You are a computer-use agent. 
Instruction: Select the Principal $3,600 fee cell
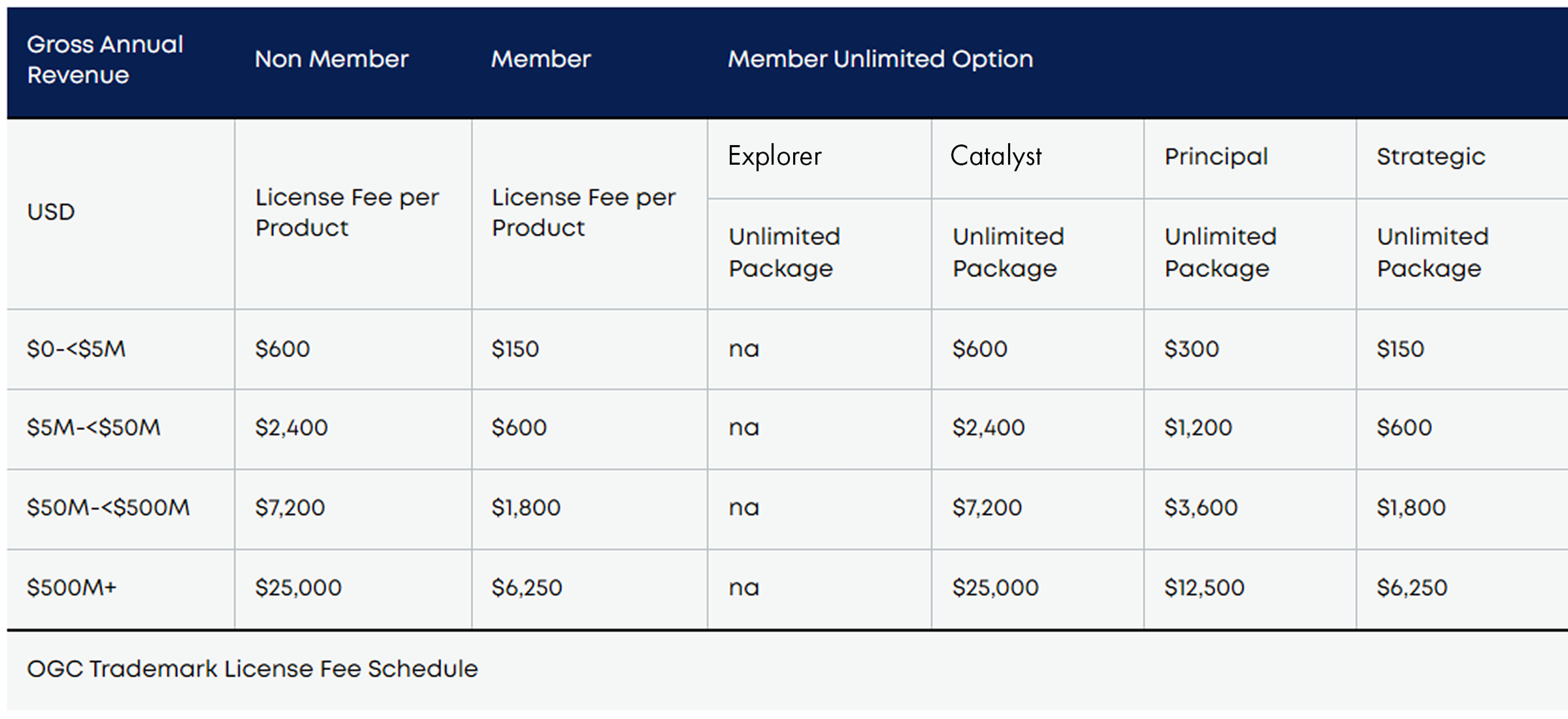(x=1201, y=508)
